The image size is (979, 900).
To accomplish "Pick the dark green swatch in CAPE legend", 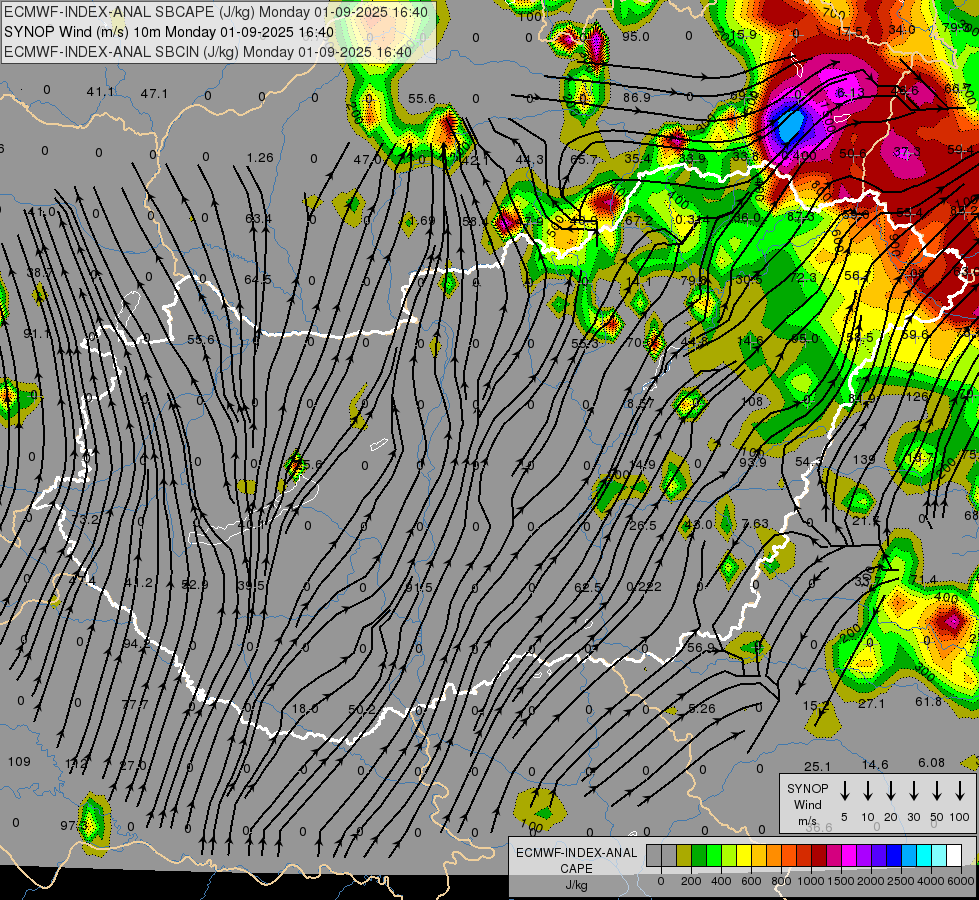I will 699,856.
